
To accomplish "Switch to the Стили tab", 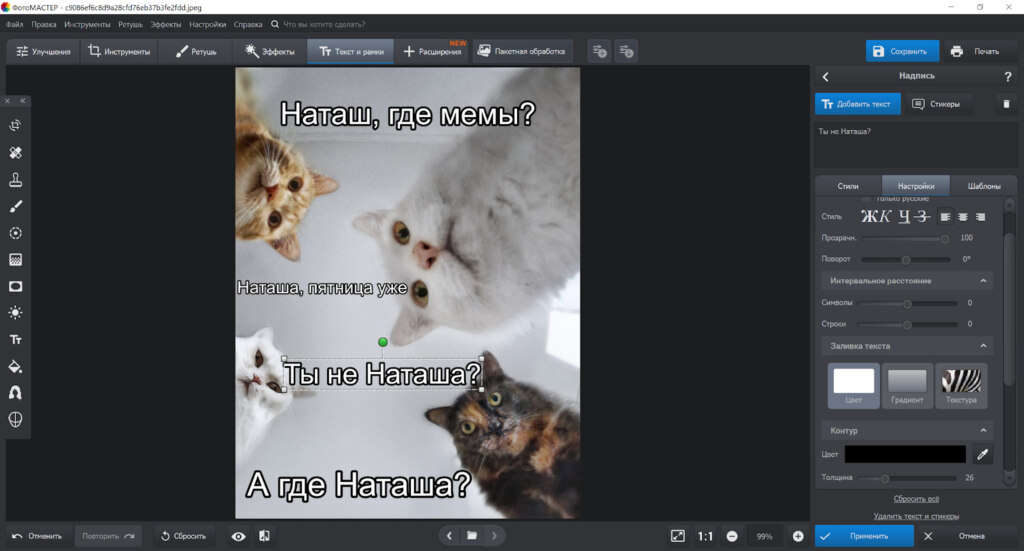I will (848, 186).
